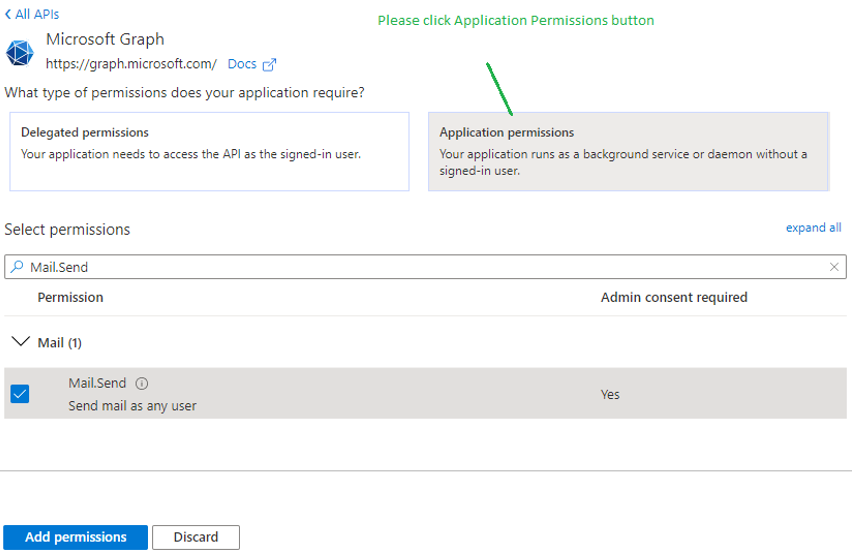Click the external link icon beside Docs
The width and height of the screenshot is (852, 553).
tap(270, 65)
